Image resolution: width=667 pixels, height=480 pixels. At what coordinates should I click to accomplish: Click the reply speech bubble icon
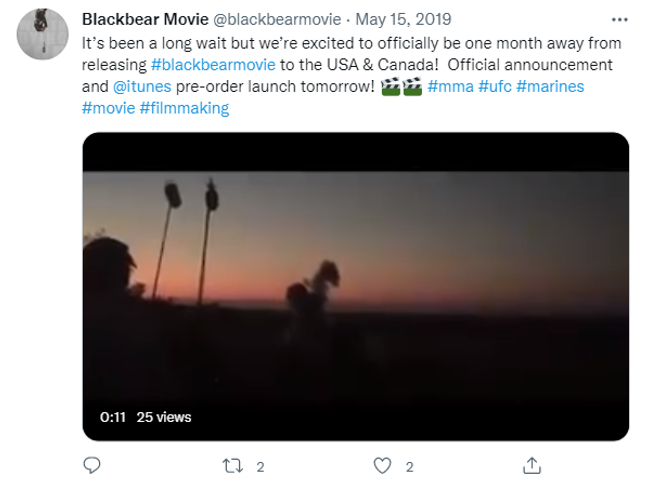(92, 465)
